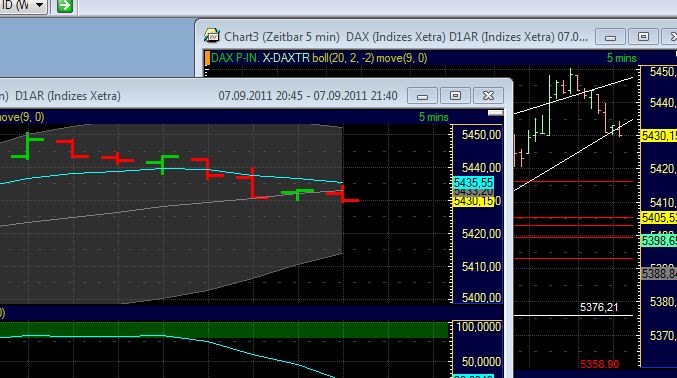Click the yellow 5430,15 tag in front window
This screenshot has height=378, width=677.
473,201
